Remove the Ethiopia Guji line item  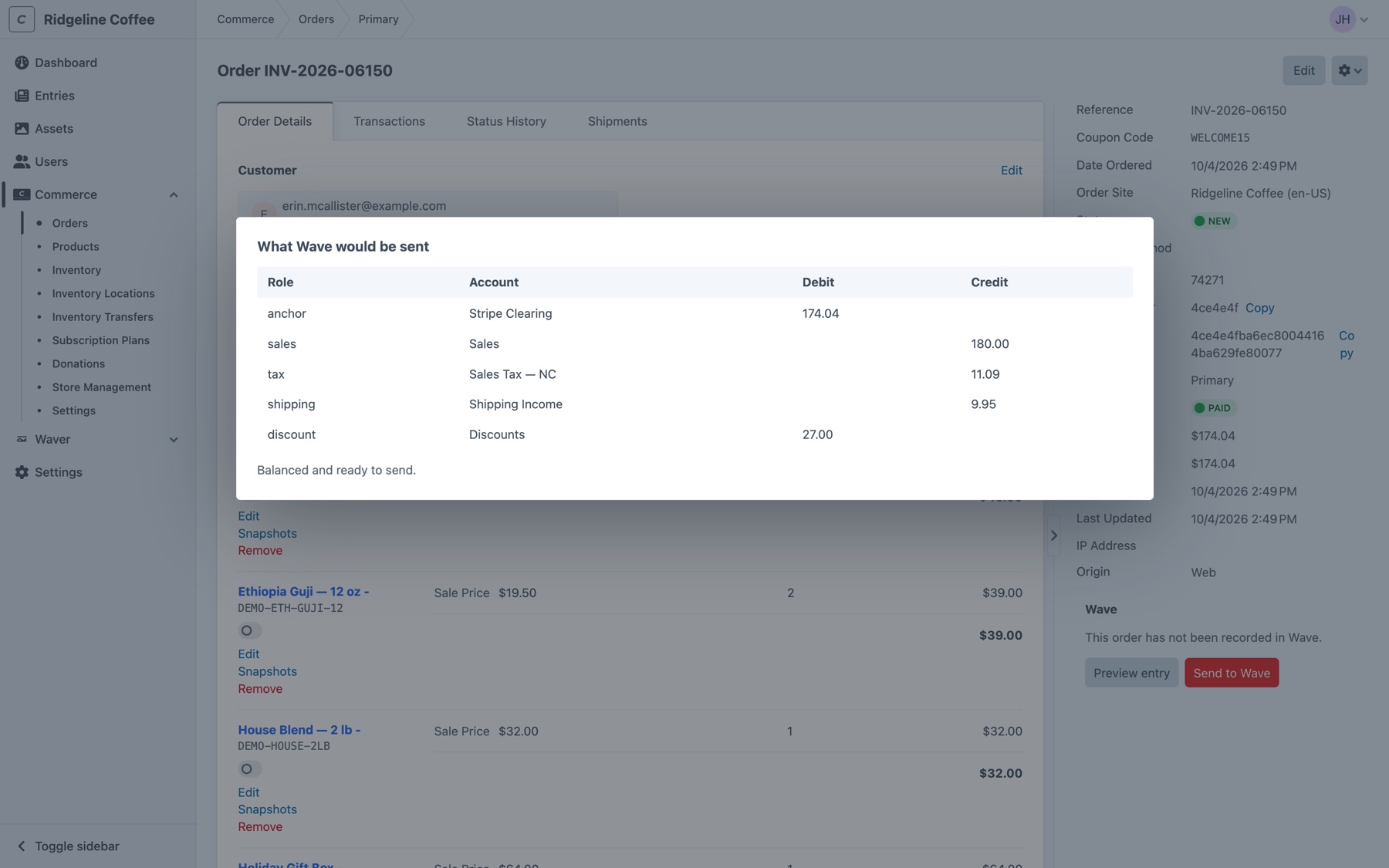(x=260, y=689)
